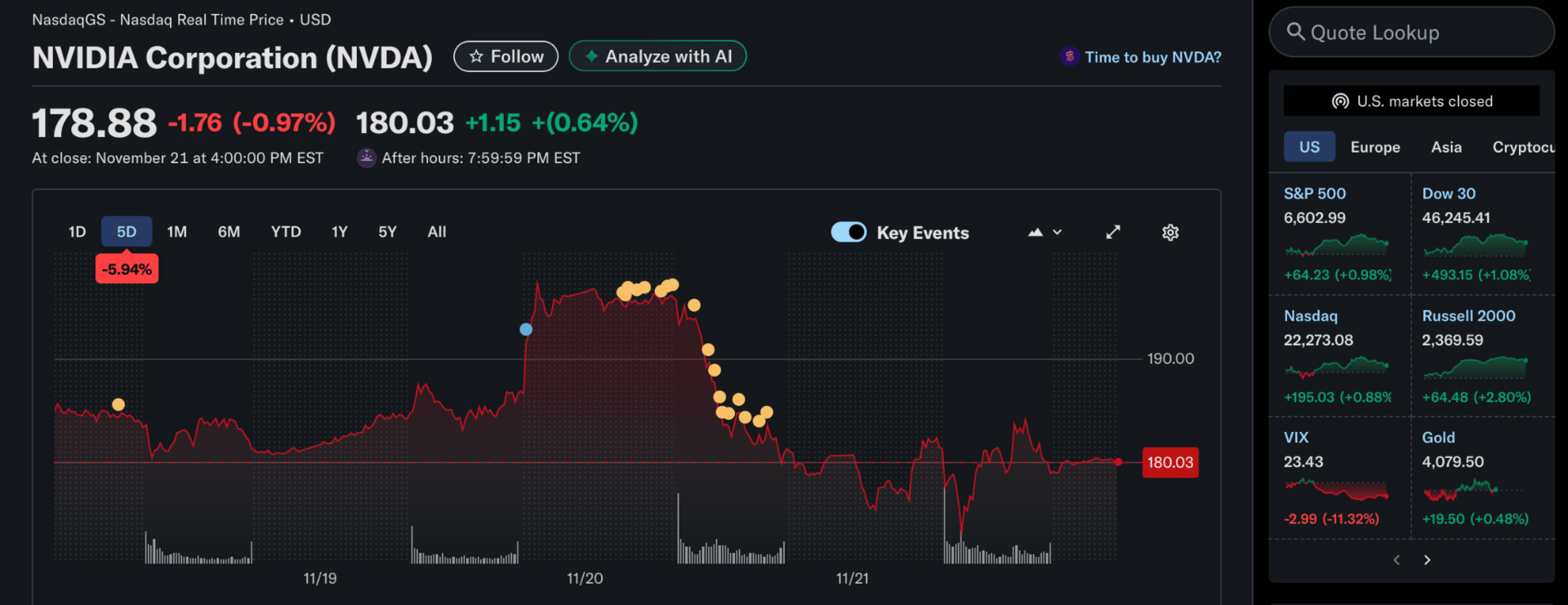Viewport: 1568px width, 605px height.
Task: Click the VIX sparkline chart
Action: point(1337,489)
